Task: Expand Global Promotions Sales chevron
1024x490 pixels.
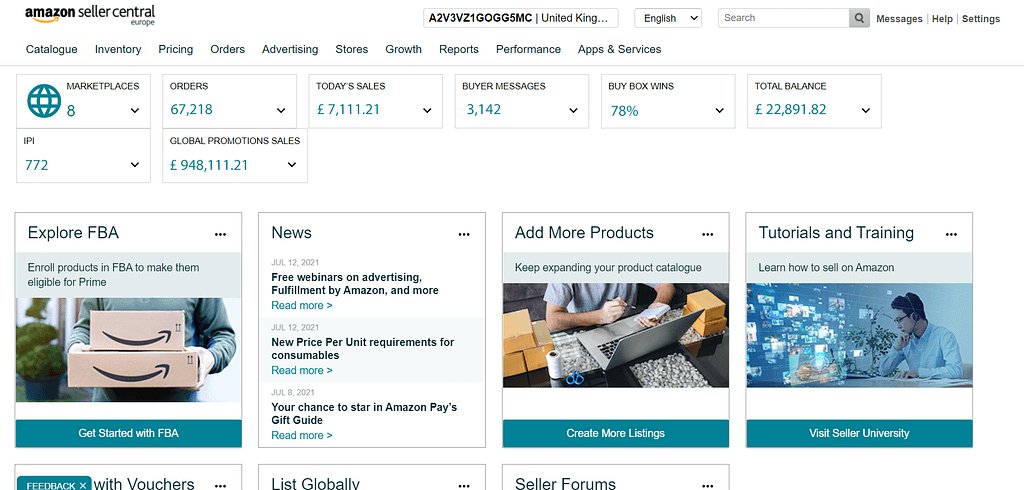Action: 292,165
